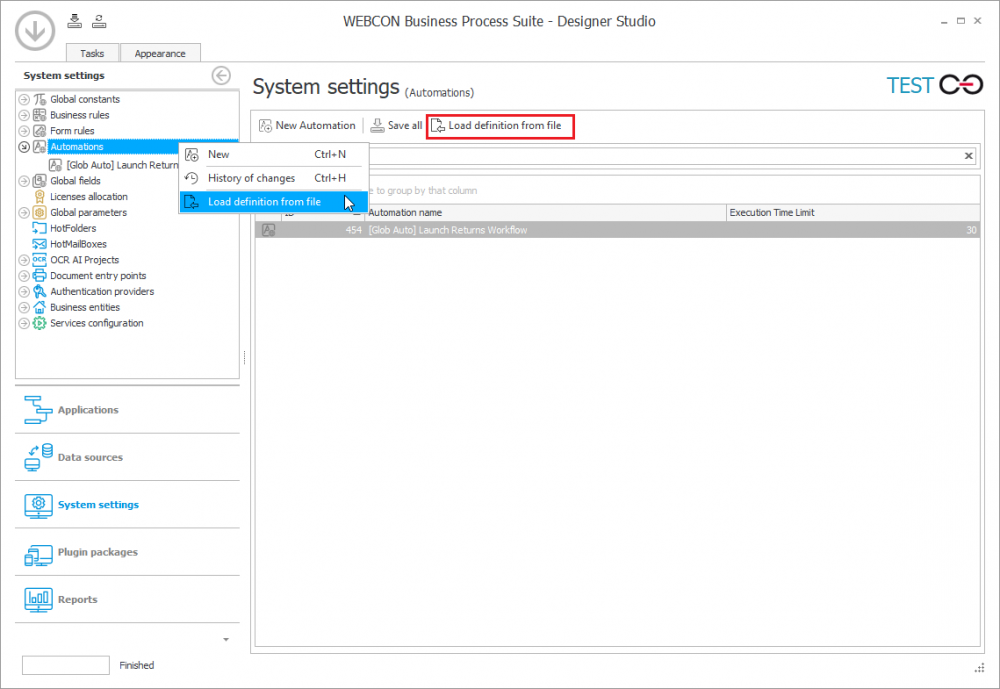This screenshot has width=1000, height=689.
Task: Select the Automations tree item
Action: [77, 147]
